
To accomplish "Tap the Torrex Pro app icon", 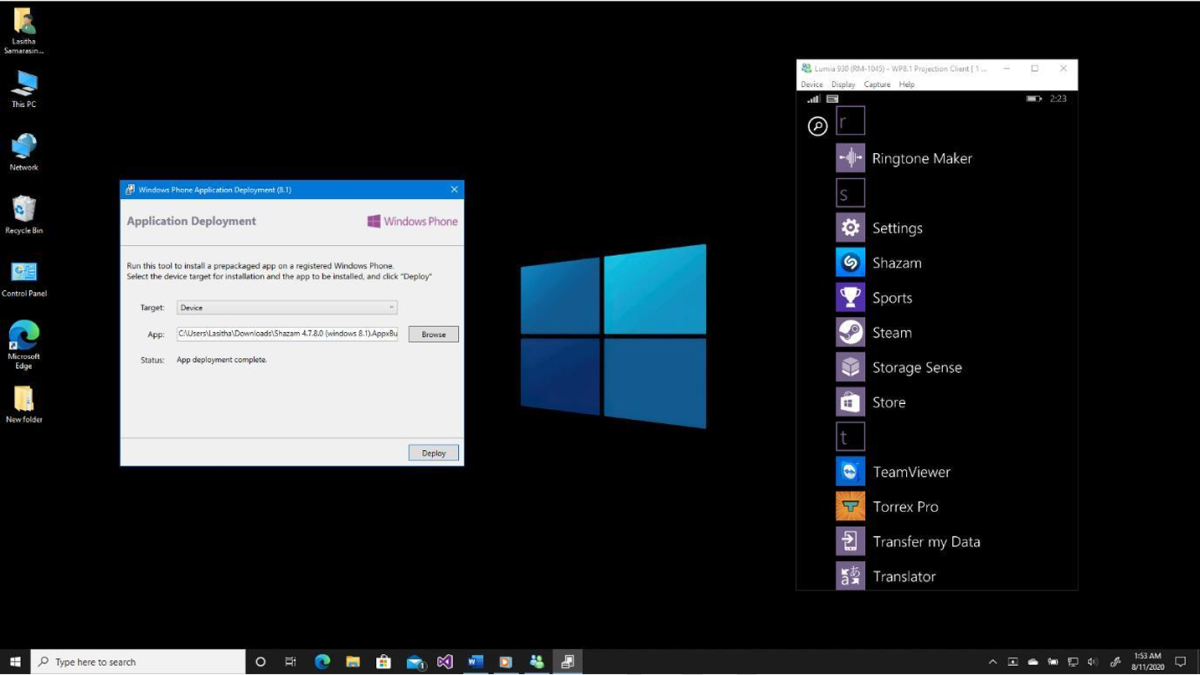I will click(x=850, y=506).
